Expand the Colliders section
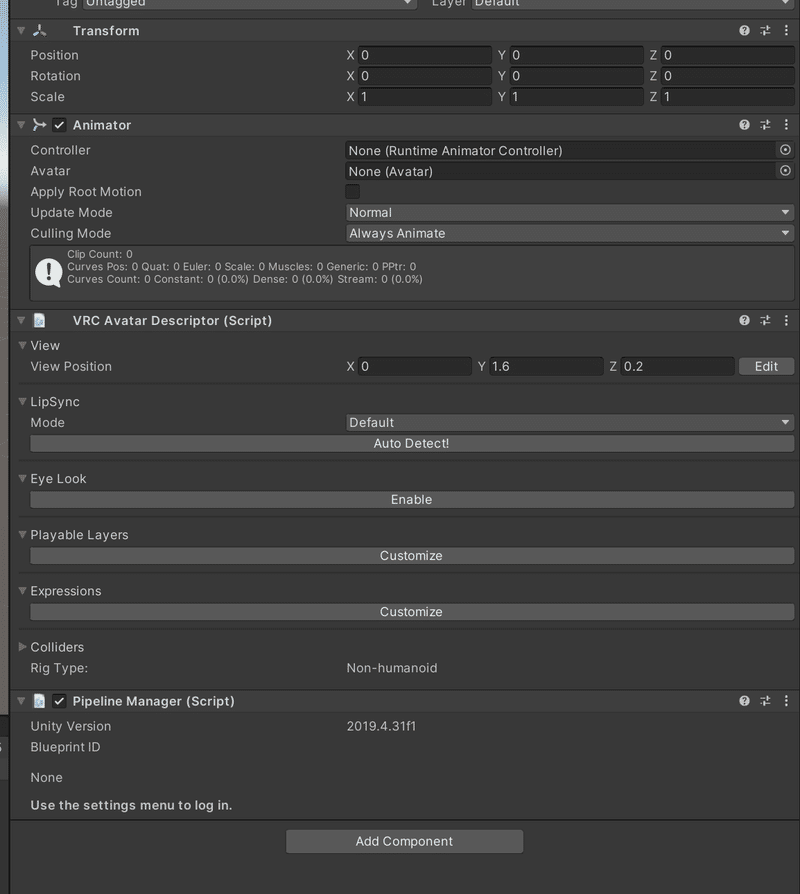The width and height of the screenshot is (800, 894). pyautogui.click(x=23, y=647)
